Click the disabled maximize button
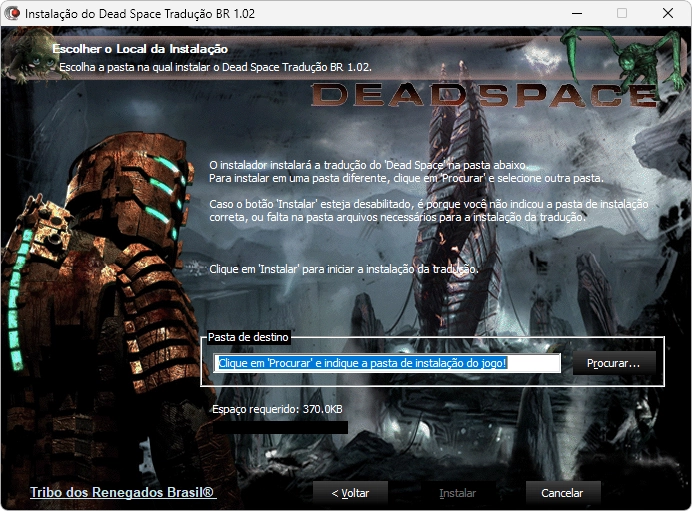 pos(622,13)
